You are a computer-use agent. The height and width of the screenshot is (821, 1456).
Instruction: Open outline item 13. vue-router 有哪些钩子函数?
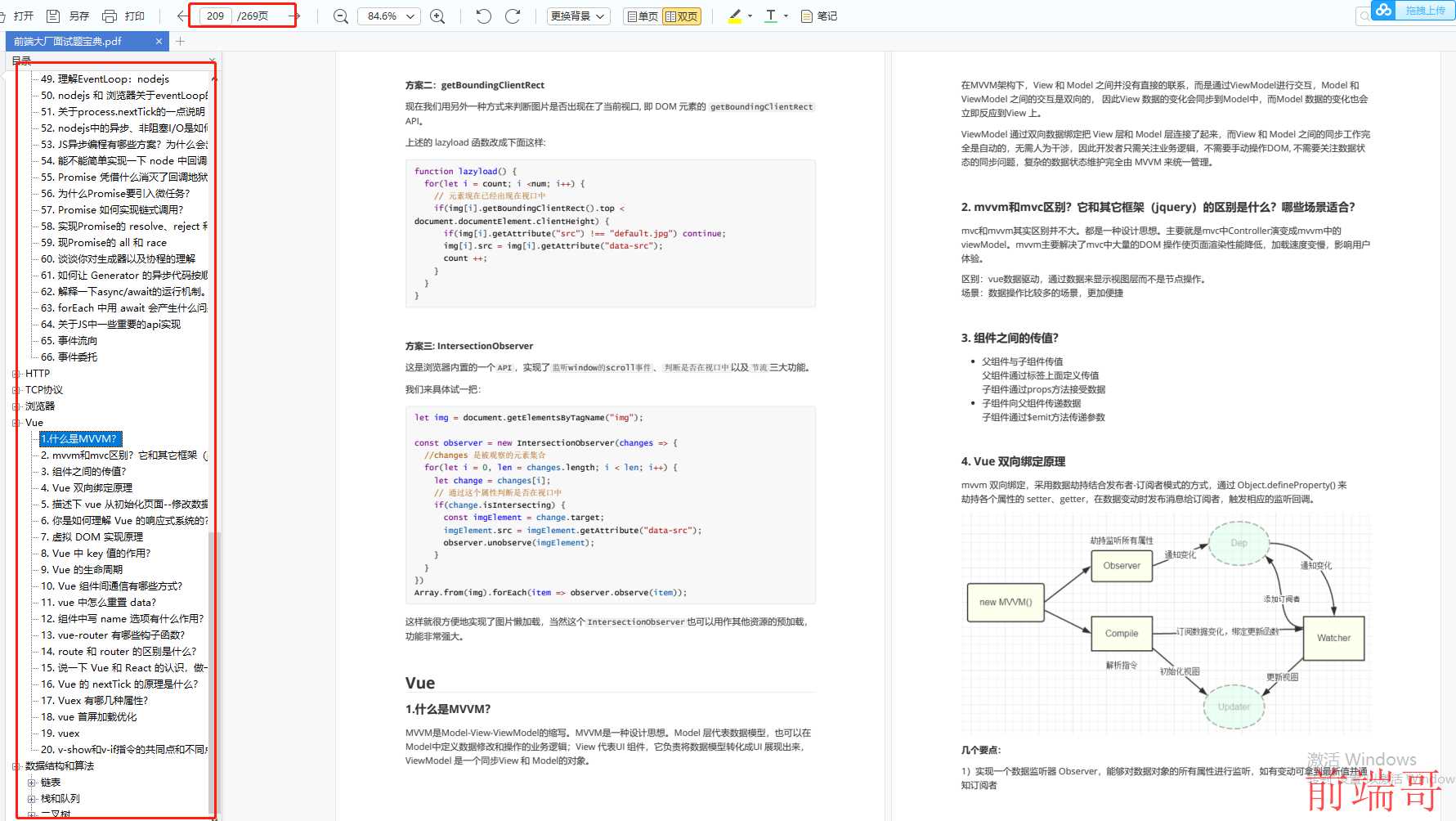(113, 635)
